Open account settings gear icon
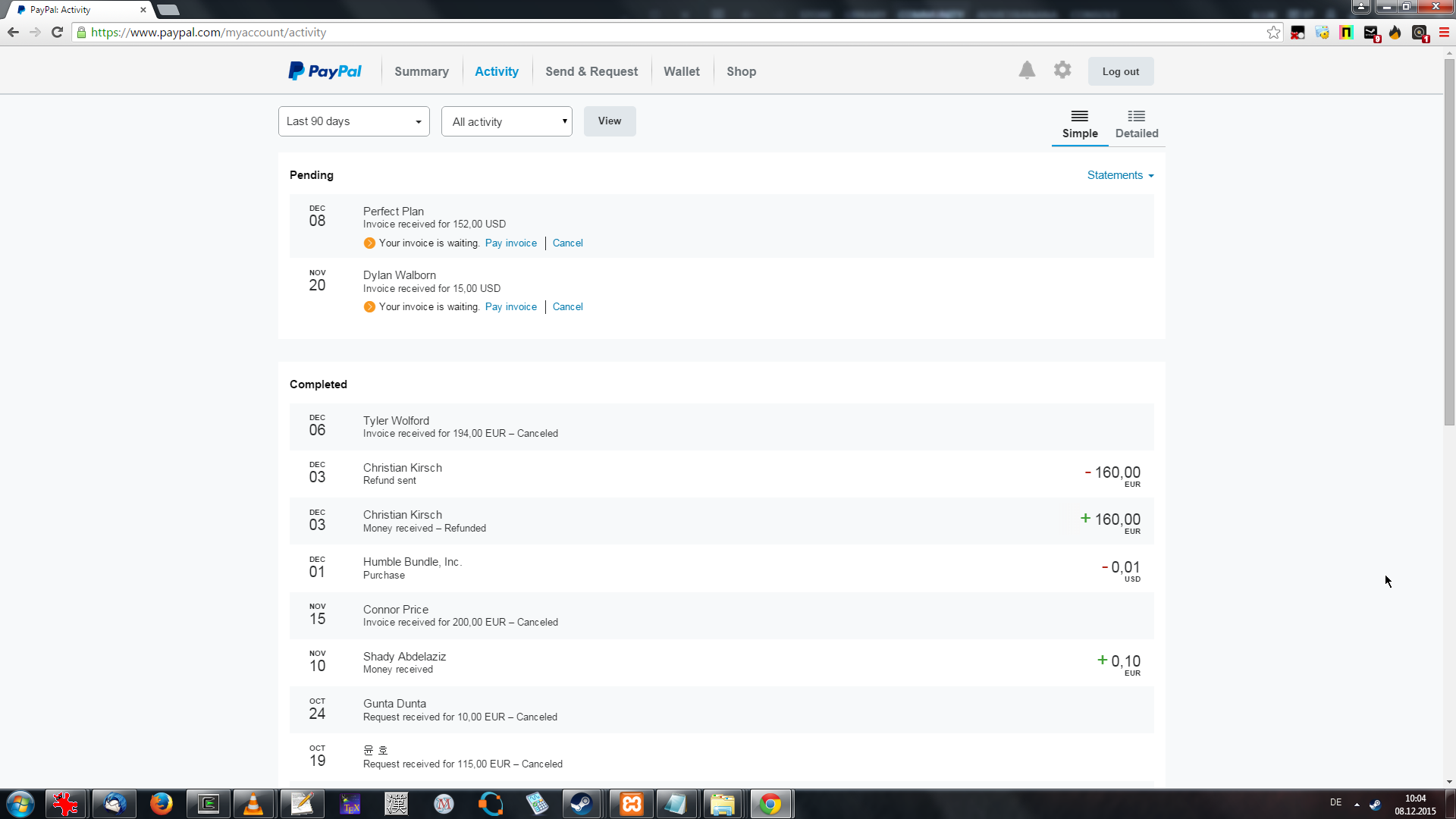1456x819 pixels. point(1062,71)
